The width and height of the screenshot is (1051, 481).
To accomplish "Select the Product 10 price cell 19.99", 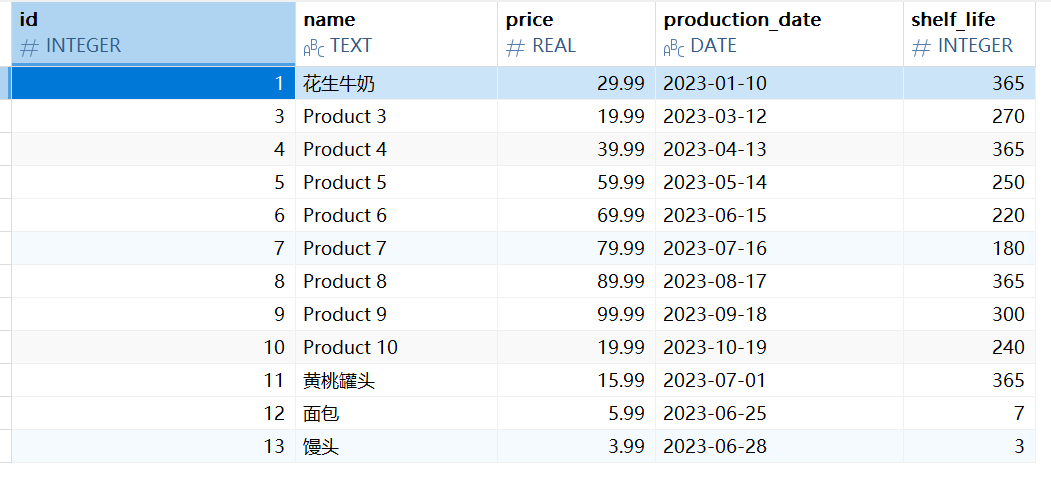I will point(576,347).
